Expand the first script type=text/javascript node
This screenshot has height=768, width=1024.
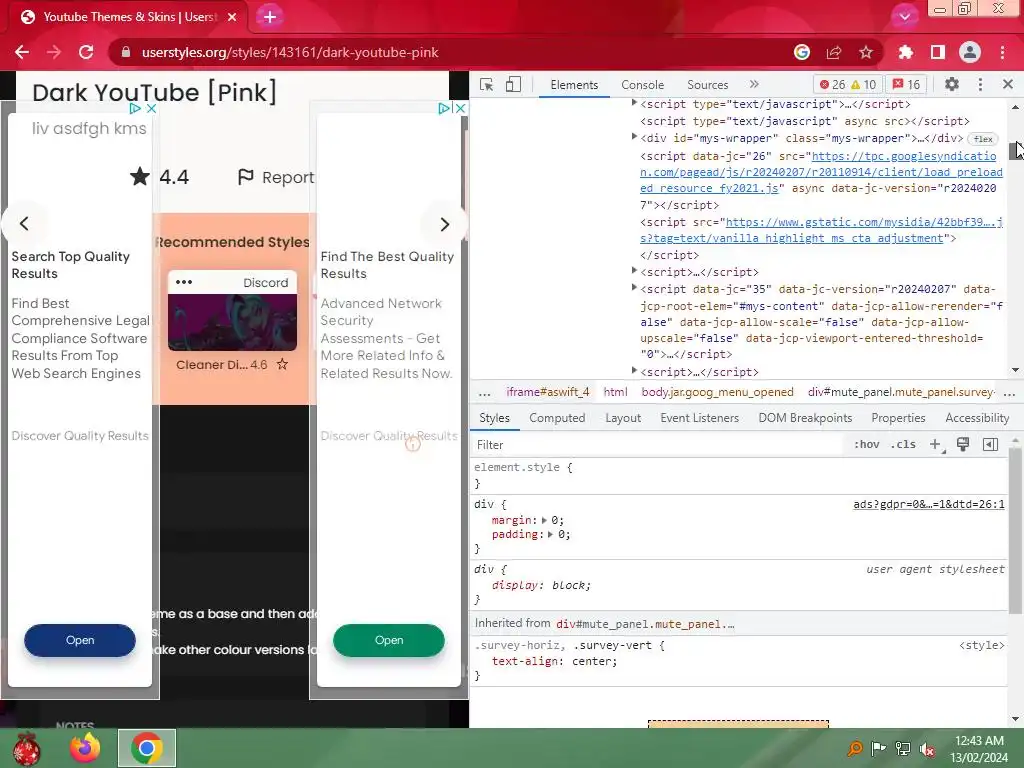634,103
